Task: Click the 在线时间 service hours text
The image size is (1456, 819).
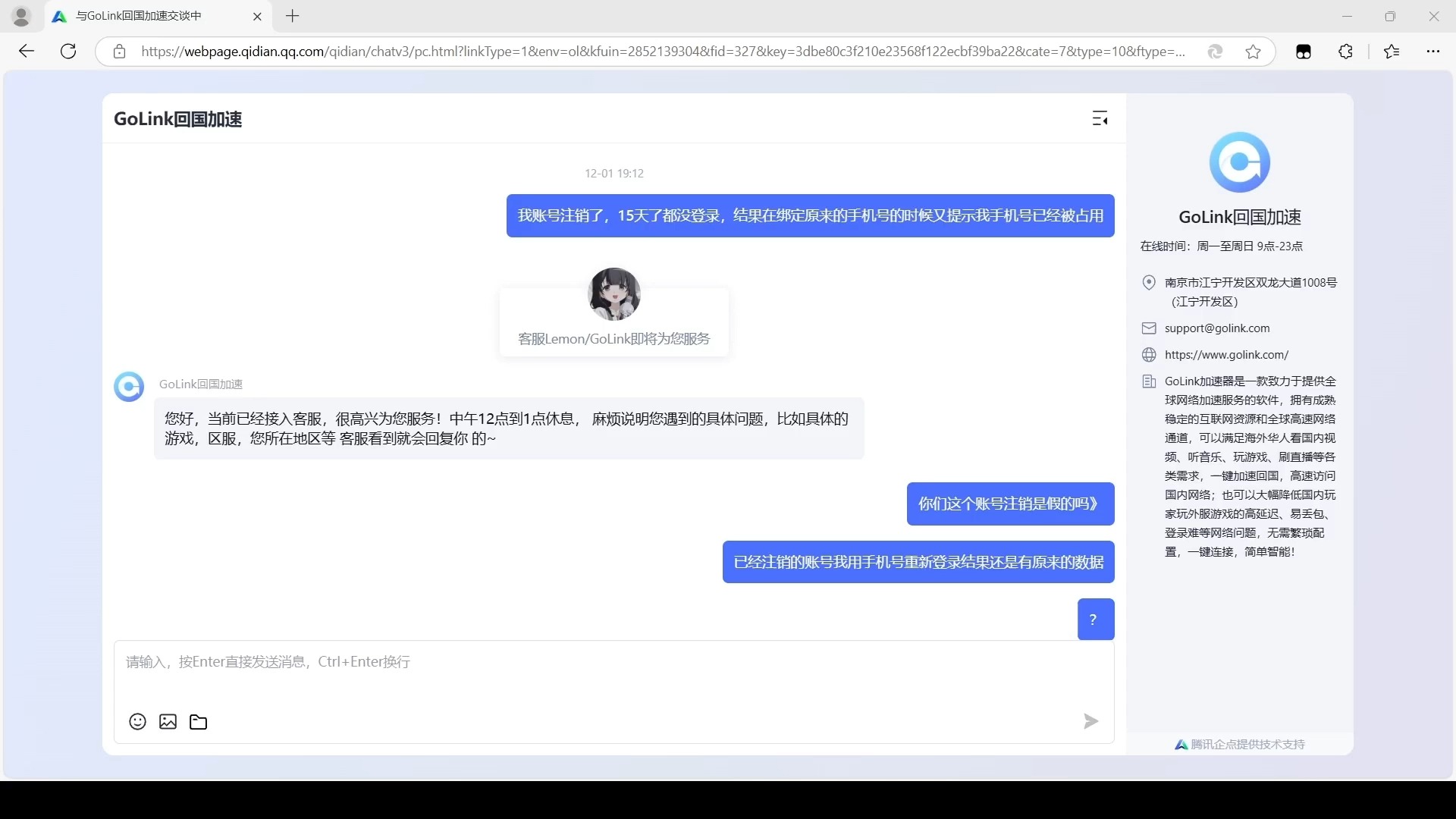Action: pos(1222,246)
